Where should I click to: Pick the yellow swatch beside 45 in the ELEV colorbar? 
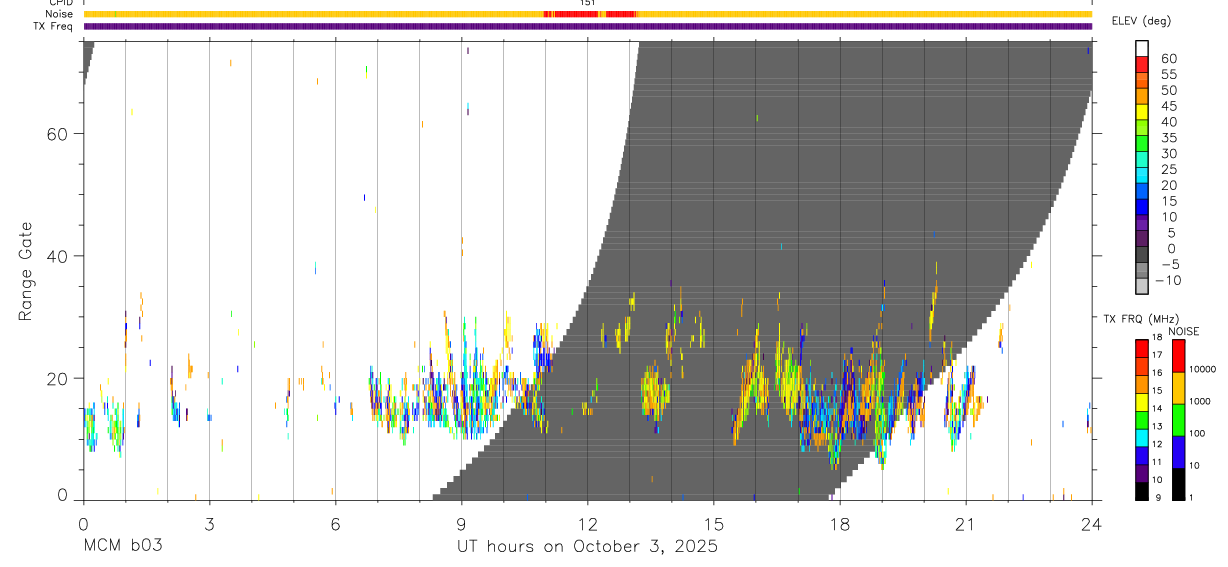click(x=1142, y=111)
